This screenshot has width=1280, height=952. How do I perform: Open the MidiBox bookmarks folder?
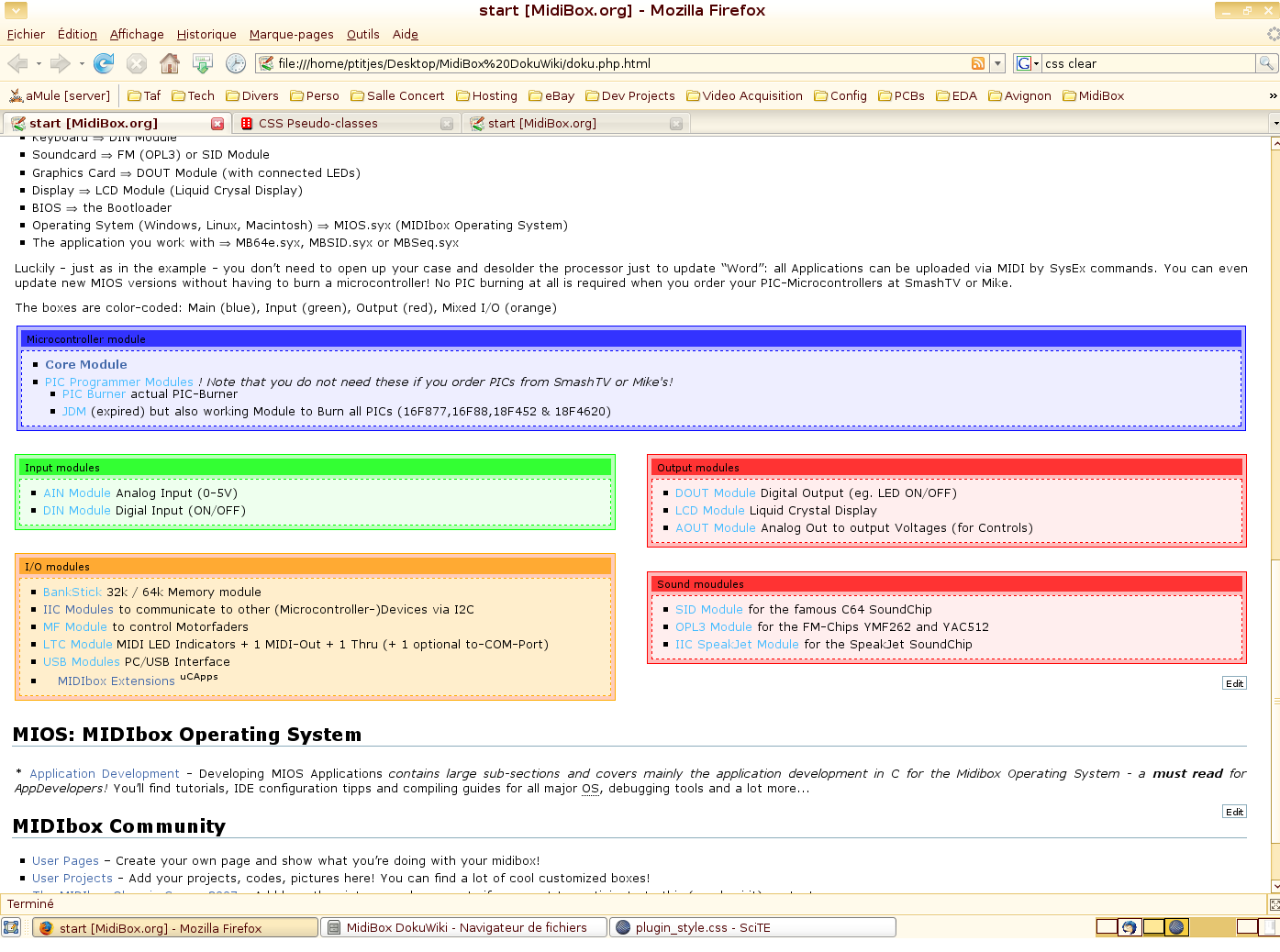point(1093,95)
